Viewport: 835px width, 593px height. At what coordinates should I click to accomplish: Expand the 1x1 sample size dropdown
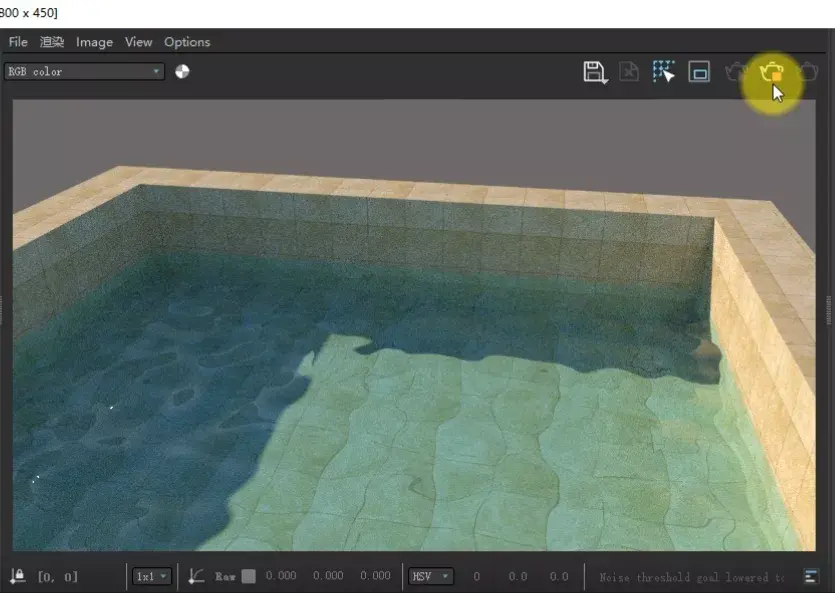152,576
